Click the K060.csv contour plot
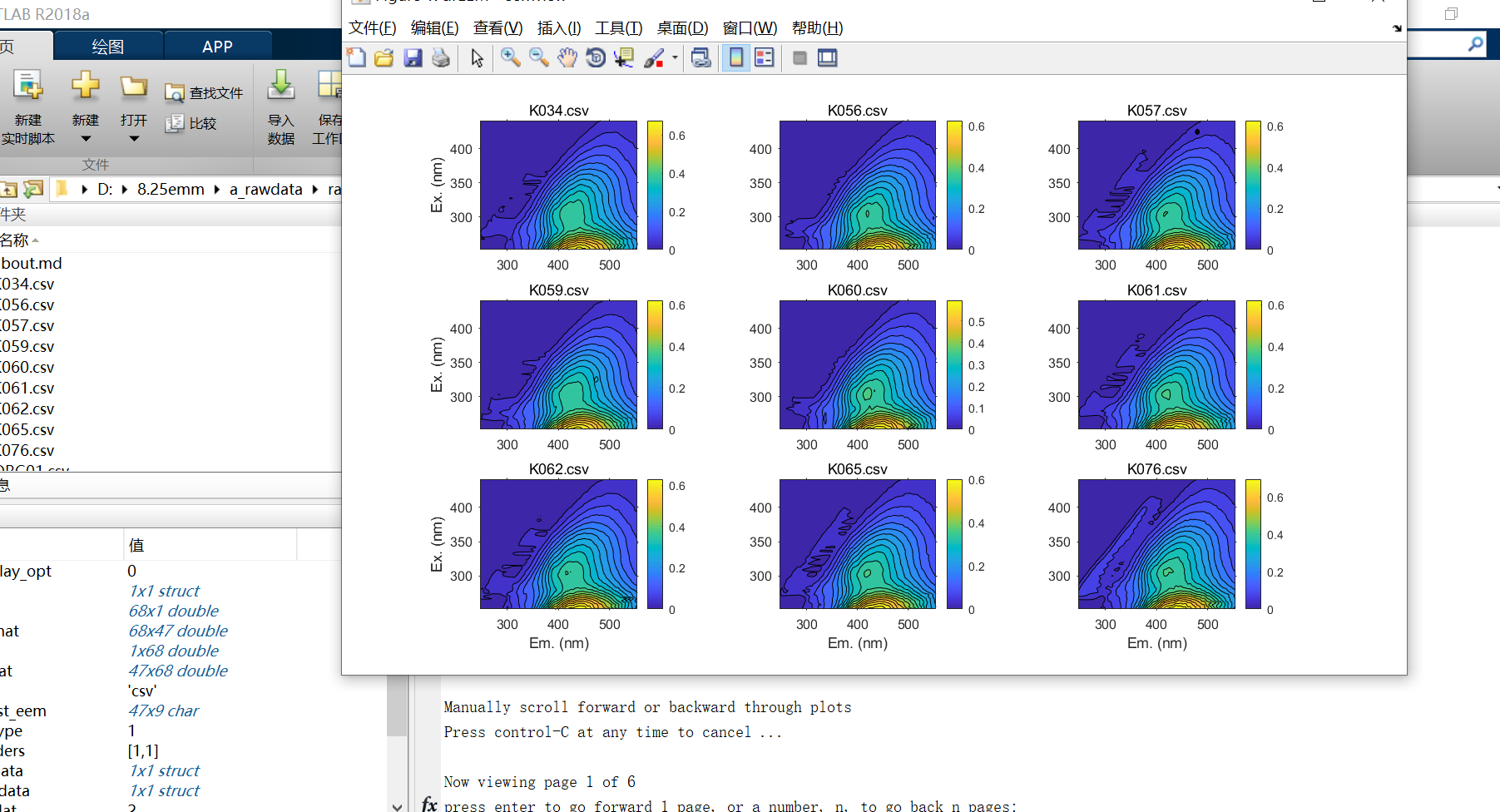The image size is (1500, 812). coord(857,364)
